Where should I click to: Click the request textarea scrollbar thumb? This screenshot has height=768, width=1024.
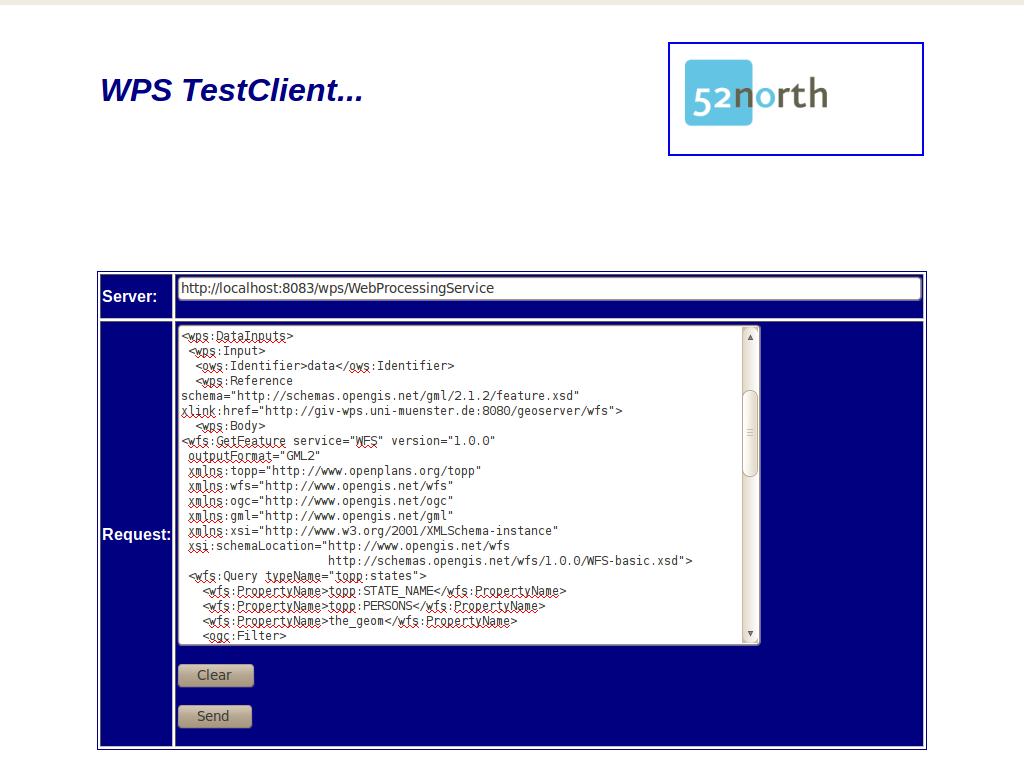tap(750, 432)
